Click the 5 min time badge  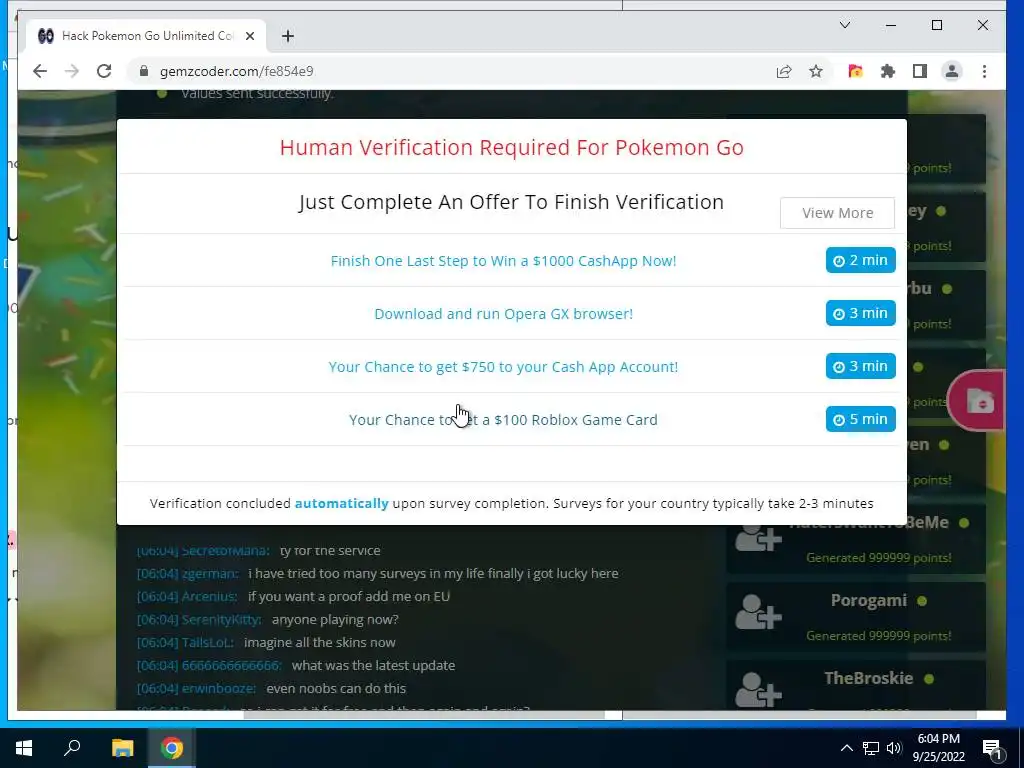click(x=860, y=419)
